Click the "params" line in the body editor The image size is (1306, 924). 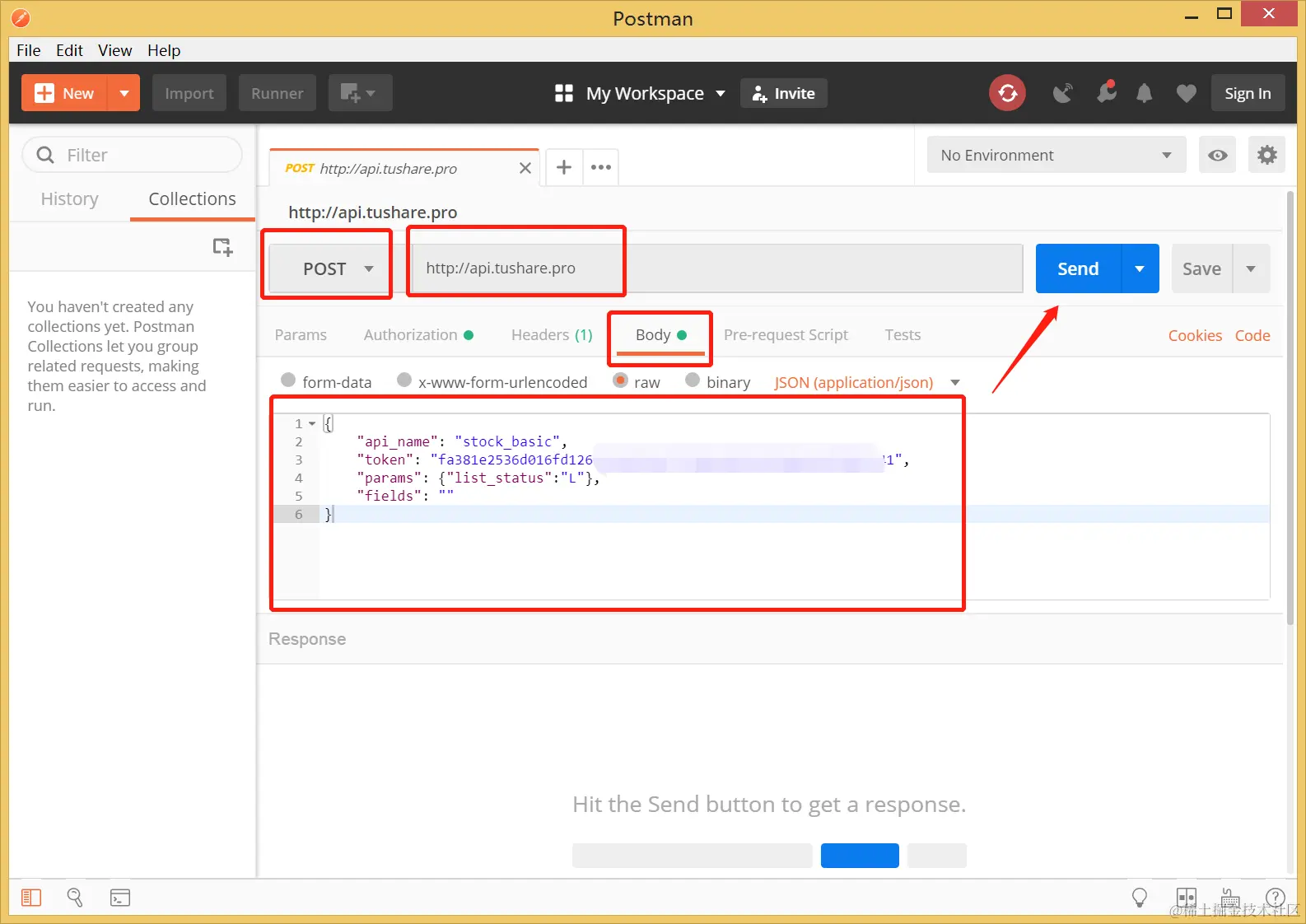478,478
